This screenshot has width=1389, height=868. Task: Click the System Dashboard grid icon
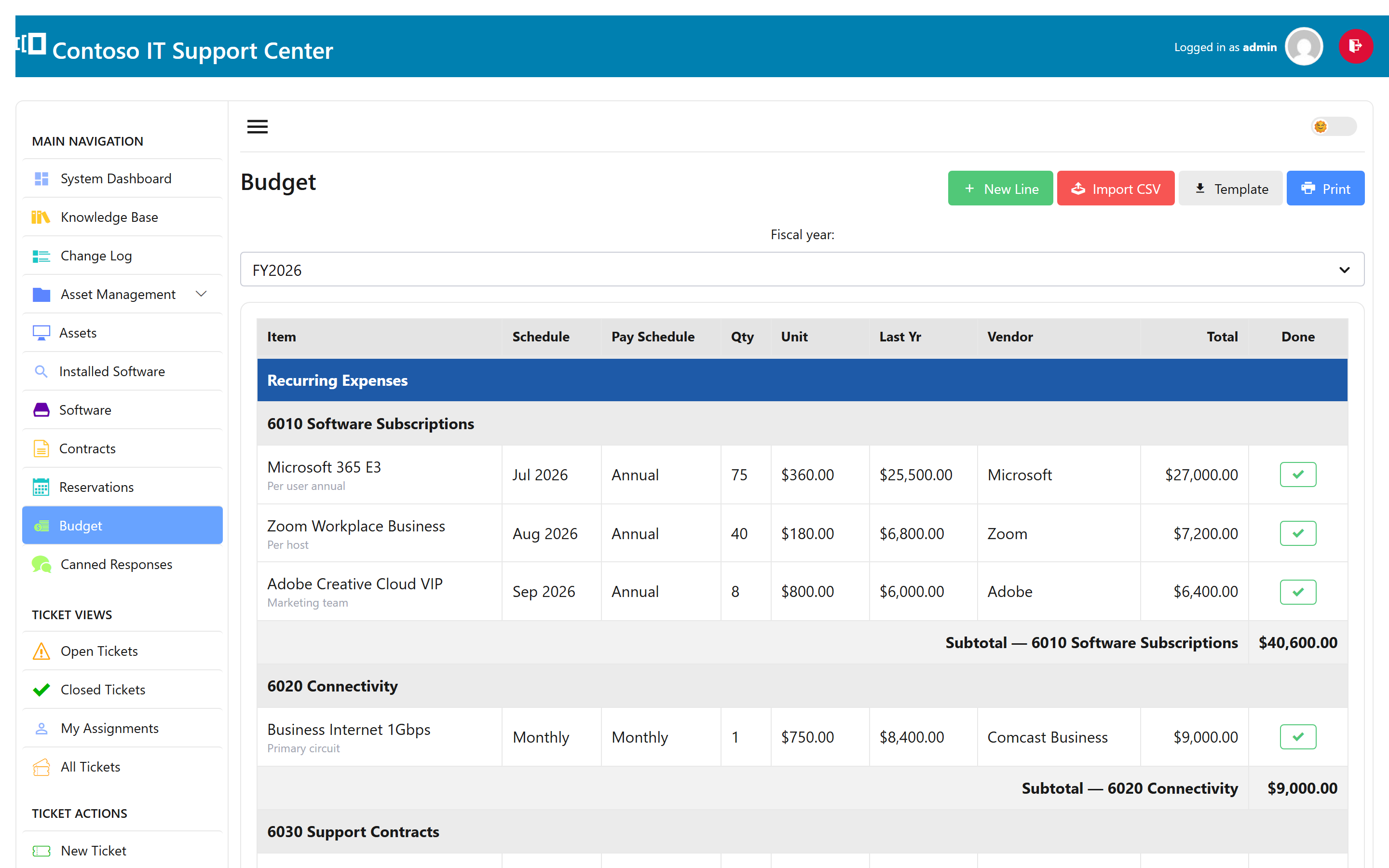41,178
